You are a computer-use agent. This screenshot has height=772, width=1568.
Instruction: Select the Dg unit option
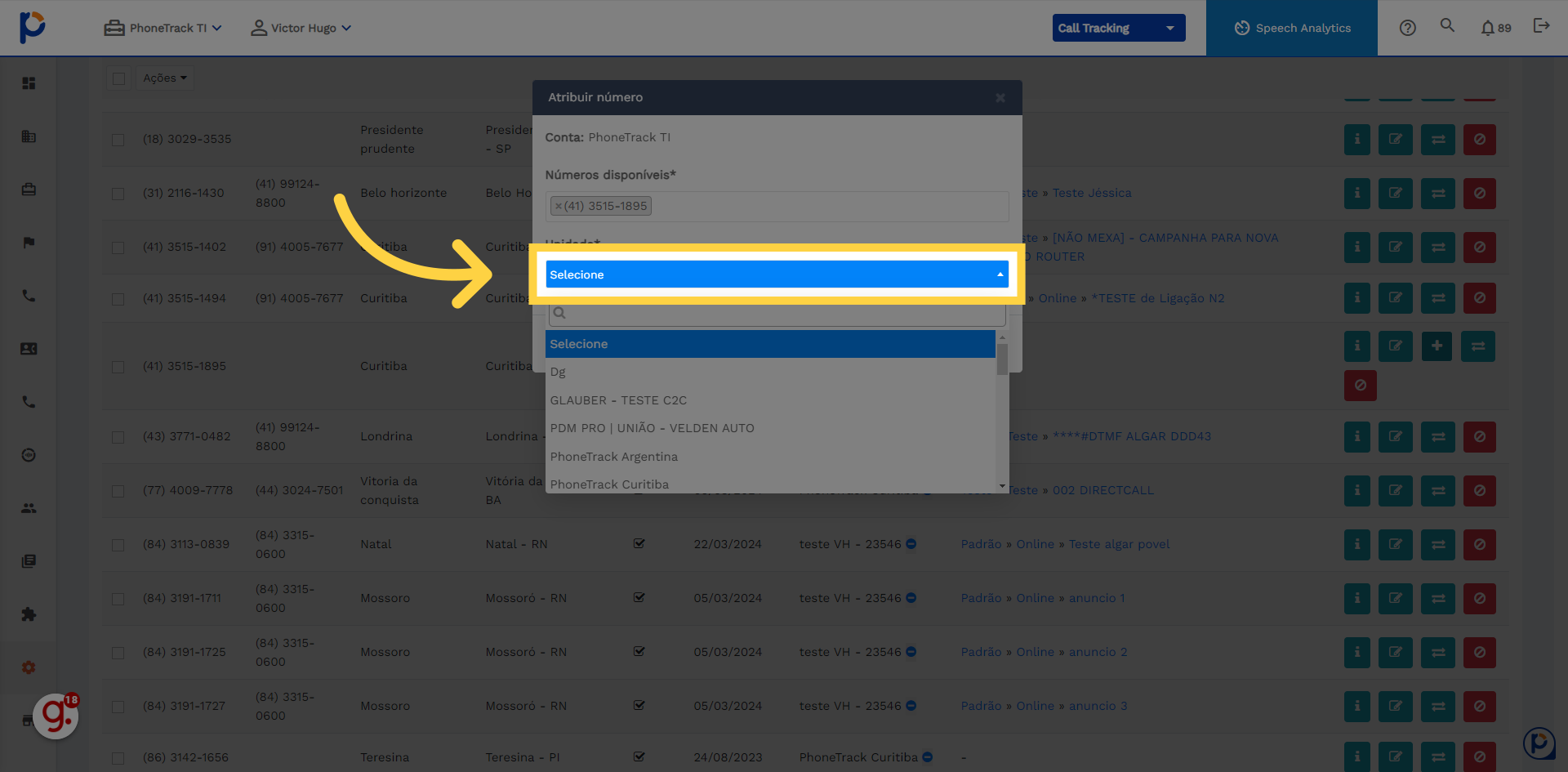[770, 372]
